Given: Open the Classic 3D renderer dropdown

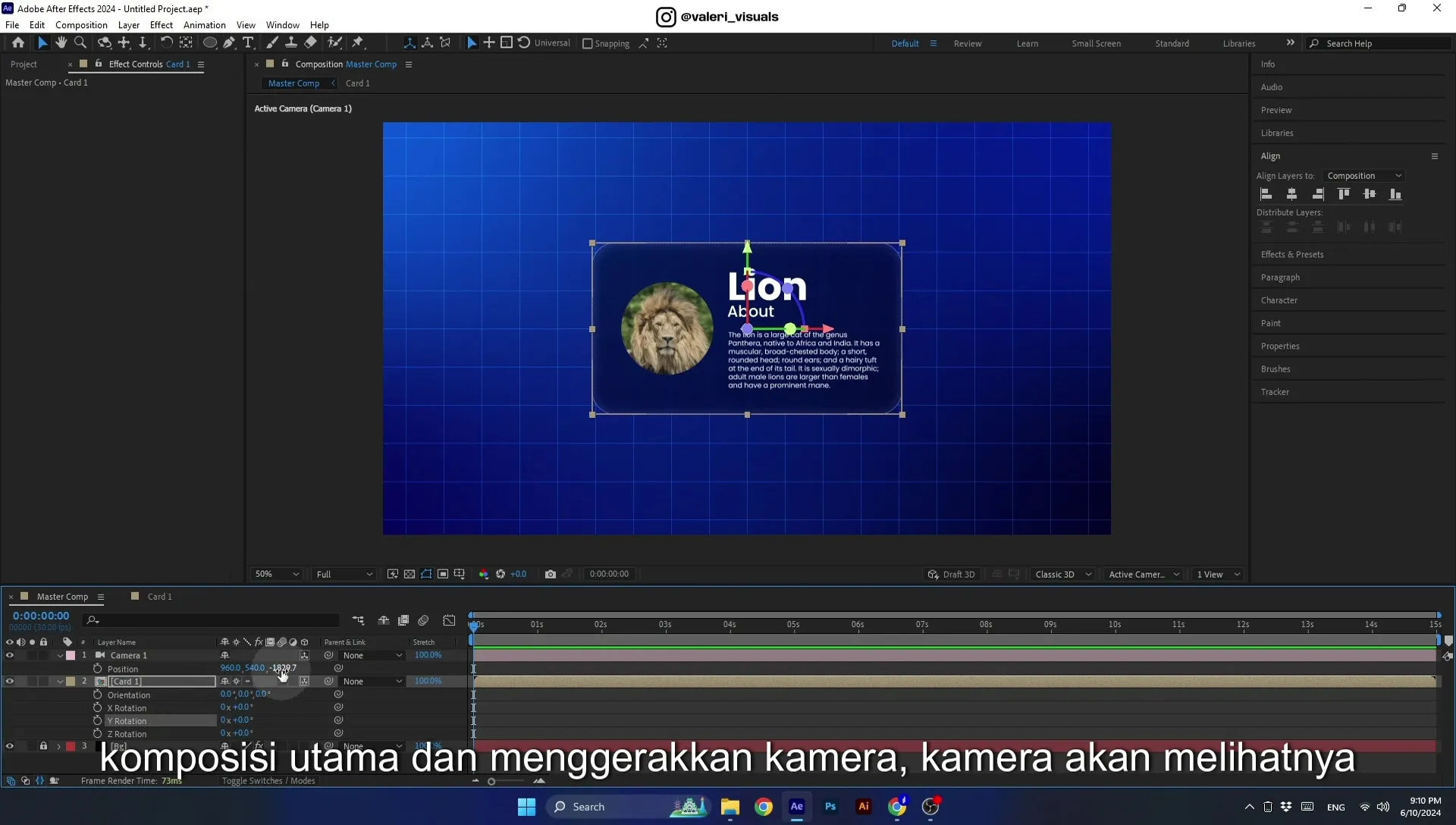Looking at the screenshot, I should [x=1063, y=574].
